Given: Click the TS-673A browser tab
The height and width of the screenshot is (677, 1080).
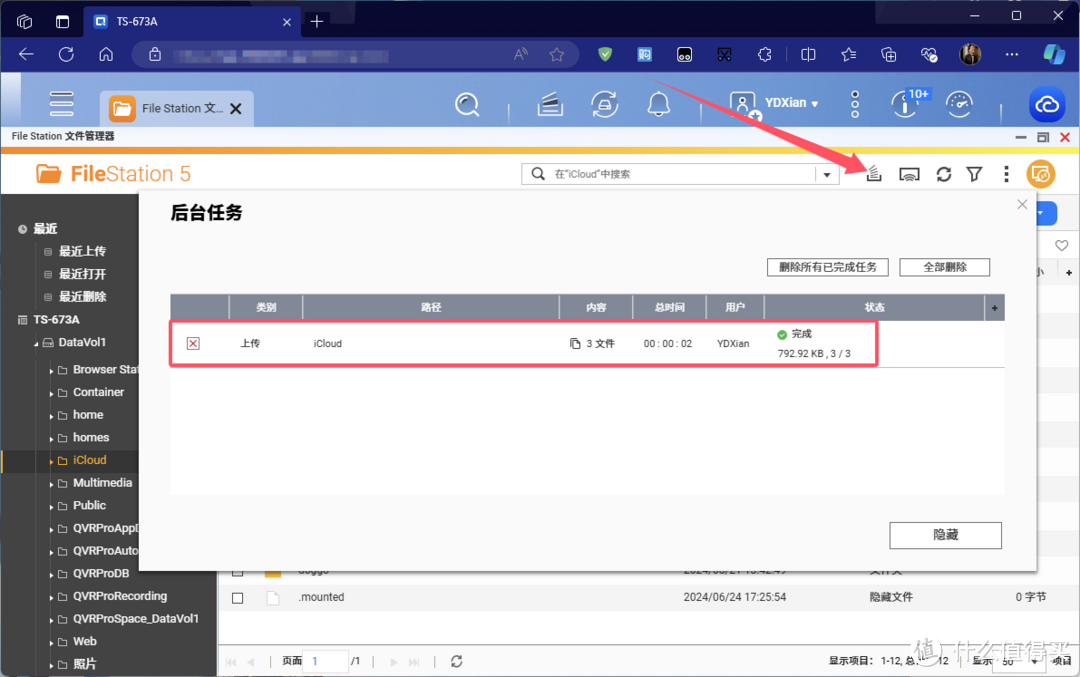Looking at the screenshot, I should (x=190, y=21).
